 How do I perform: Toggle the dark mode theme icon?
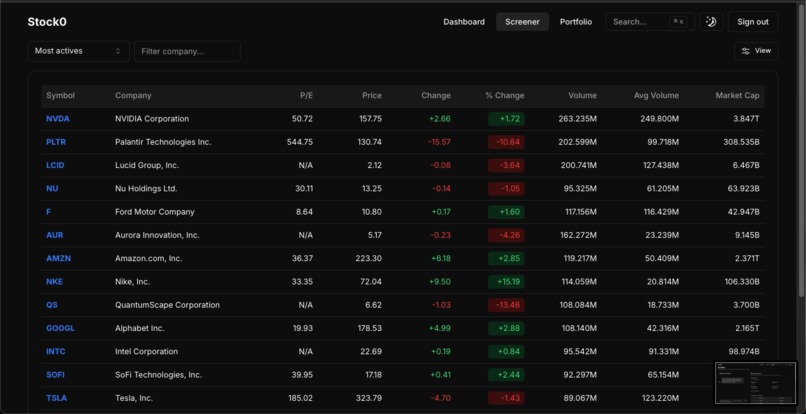(711, 22)
